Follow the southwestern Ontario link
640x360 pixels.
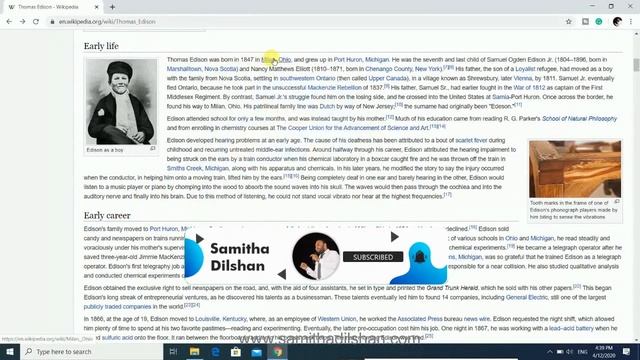307,78
